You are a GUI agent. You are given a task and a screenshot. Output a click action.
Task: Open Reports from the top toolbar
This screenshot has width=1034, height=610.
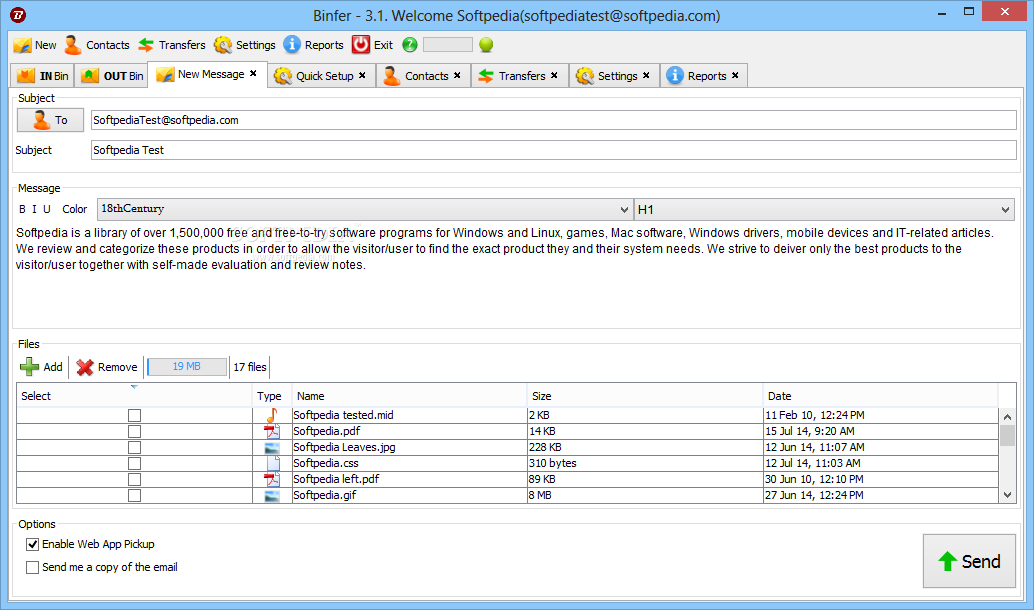314,45
